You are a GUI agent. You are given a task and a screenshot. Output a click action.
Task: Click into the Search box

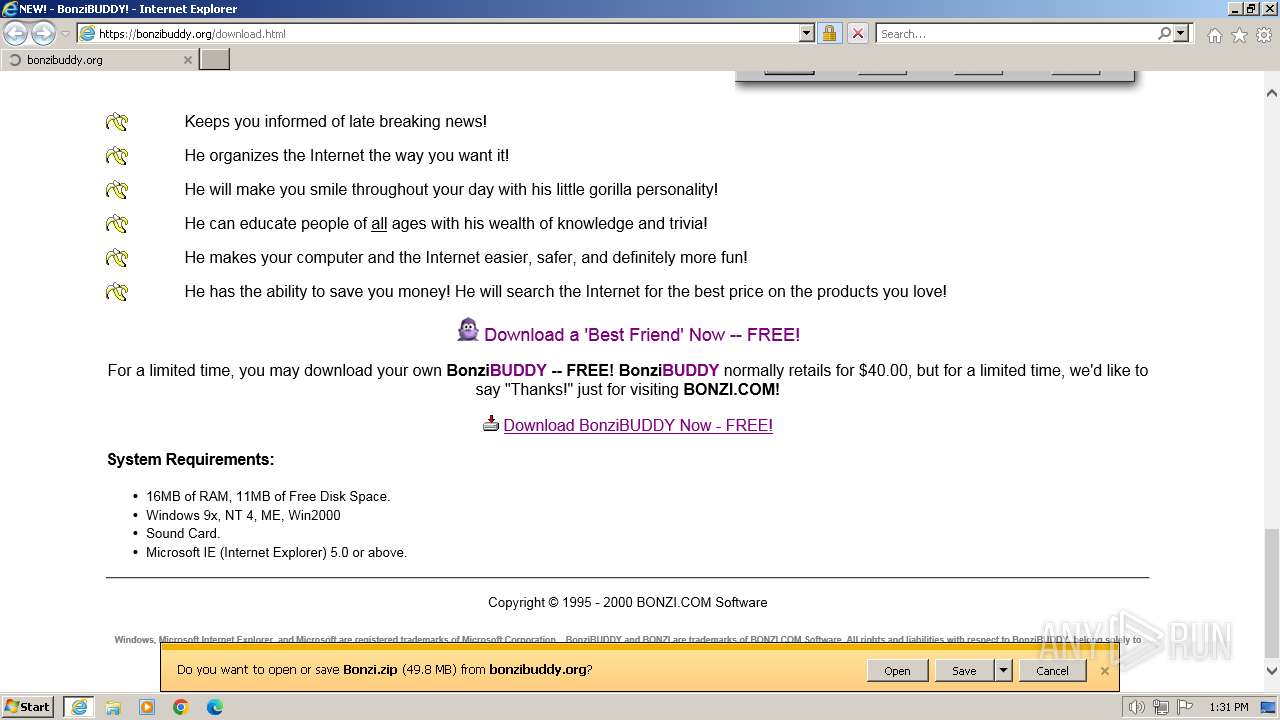pos(1016,33)
